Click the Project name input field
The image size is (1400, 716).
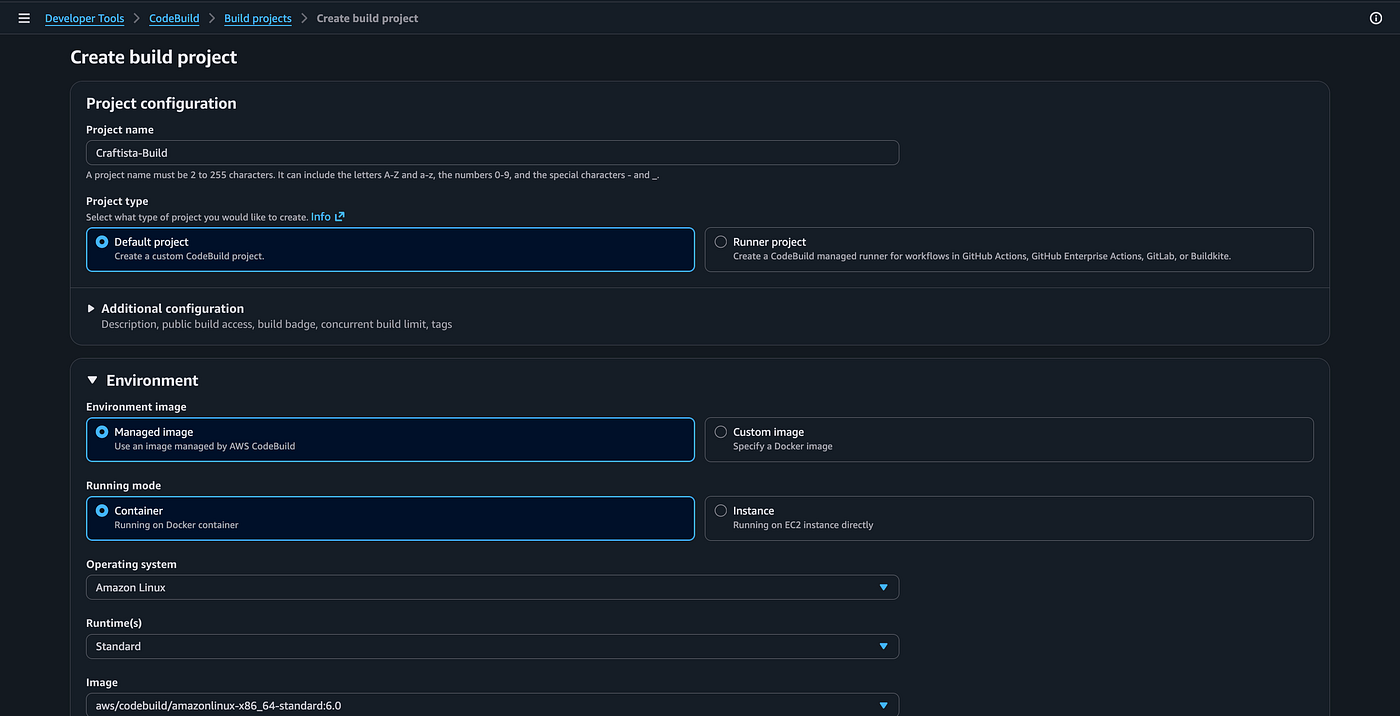pos(492,153)
